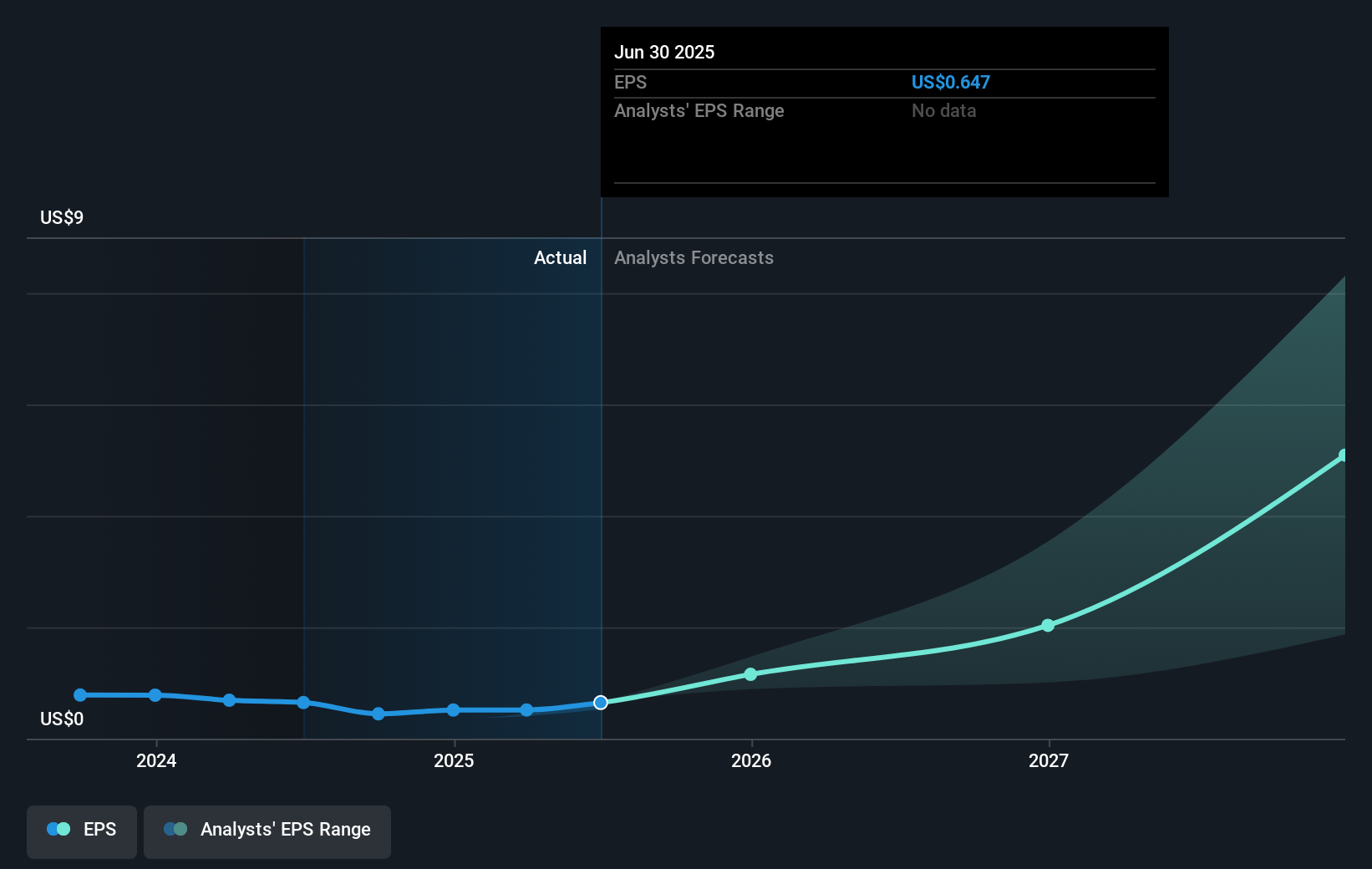Click the No data value in tooltip

(944, 110)
